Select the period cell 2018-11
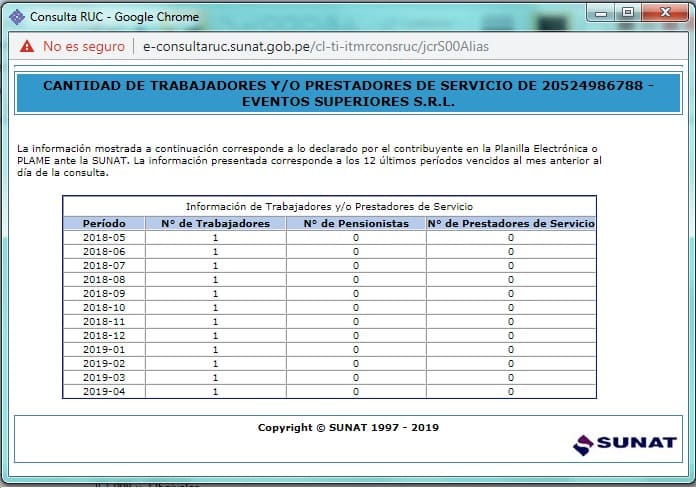Image resolution: width=696 pixels, height=488 pixels. pos(104,321)
